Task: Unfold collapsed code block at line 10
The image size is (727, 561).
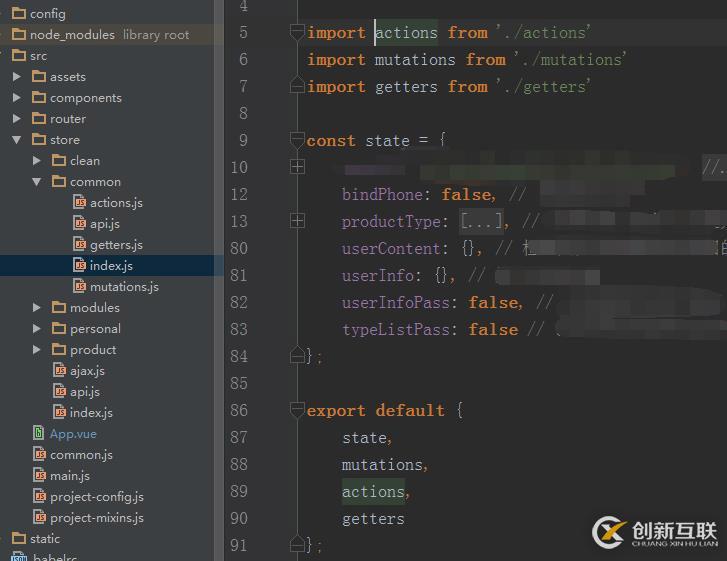Action: (297, 166)
